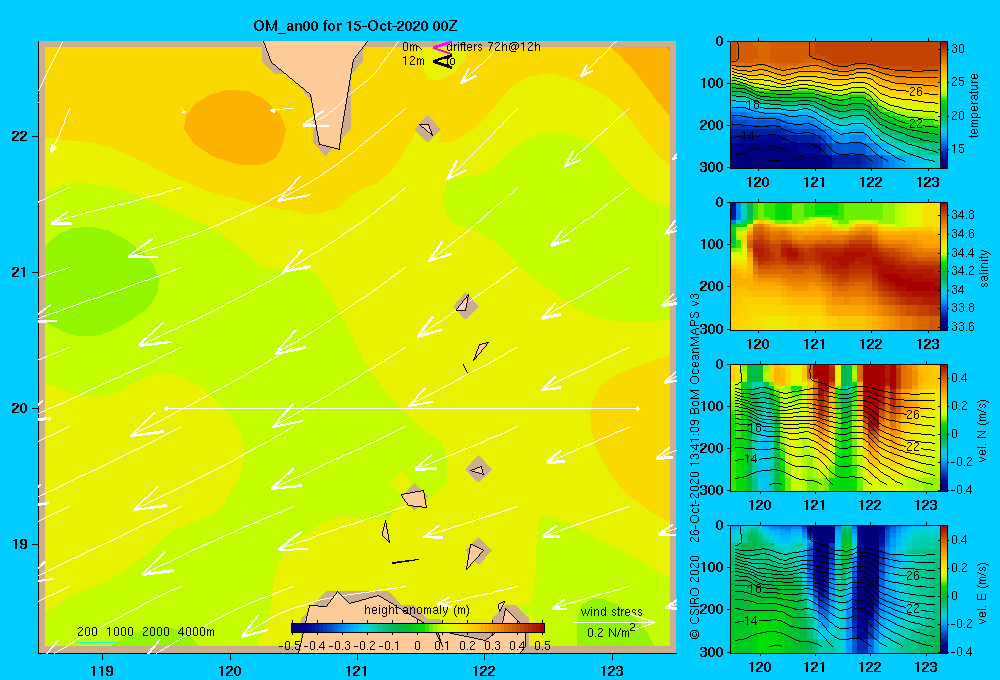Image resolution: width=1000 pixels, height=680 pixels.
Task: Open the temperature depth section plot
Action: pos(835,105)
